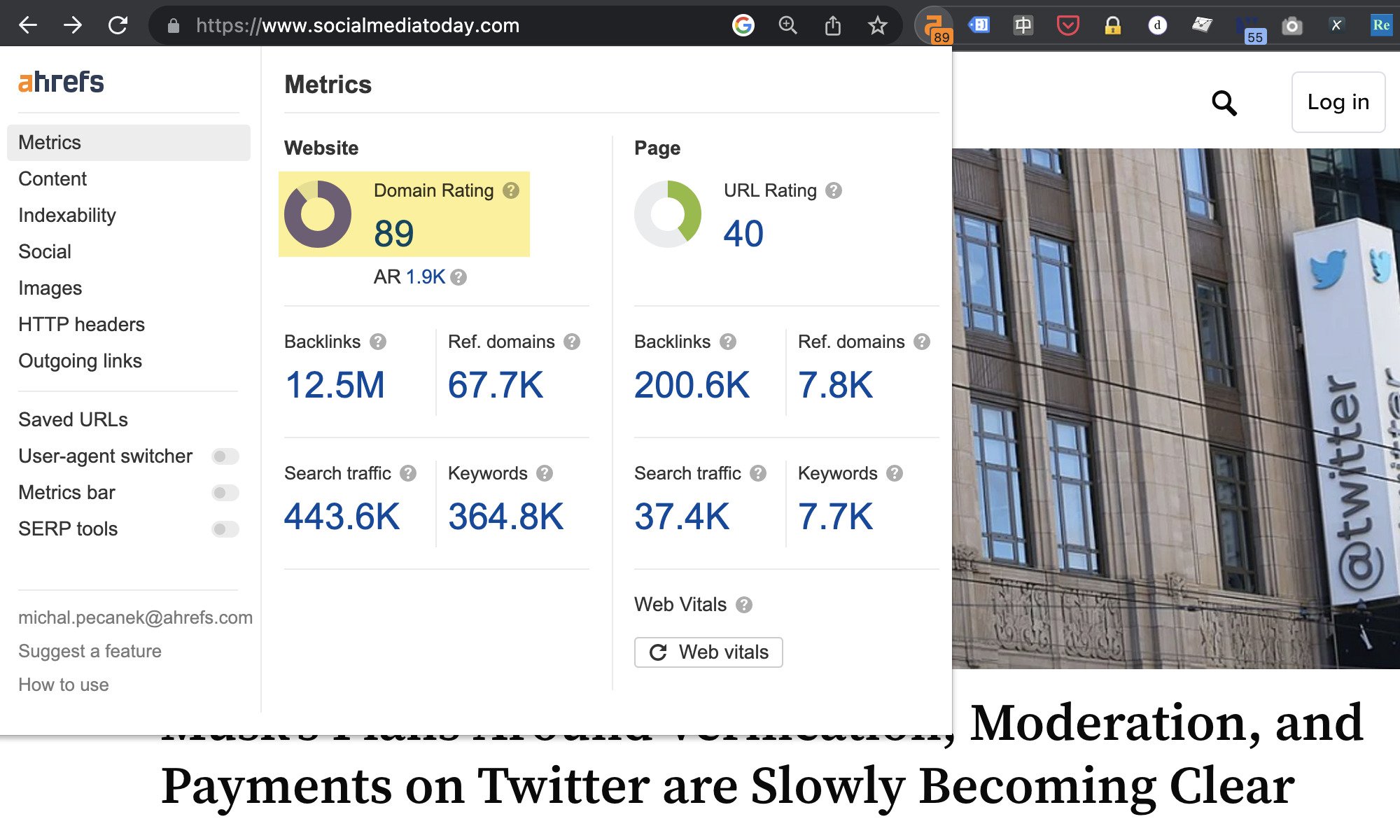This screenshot has height=840, width=1400.
Task: Bookmark the page with the star icon
Action: pyautogui.click(x=878, y=26)
